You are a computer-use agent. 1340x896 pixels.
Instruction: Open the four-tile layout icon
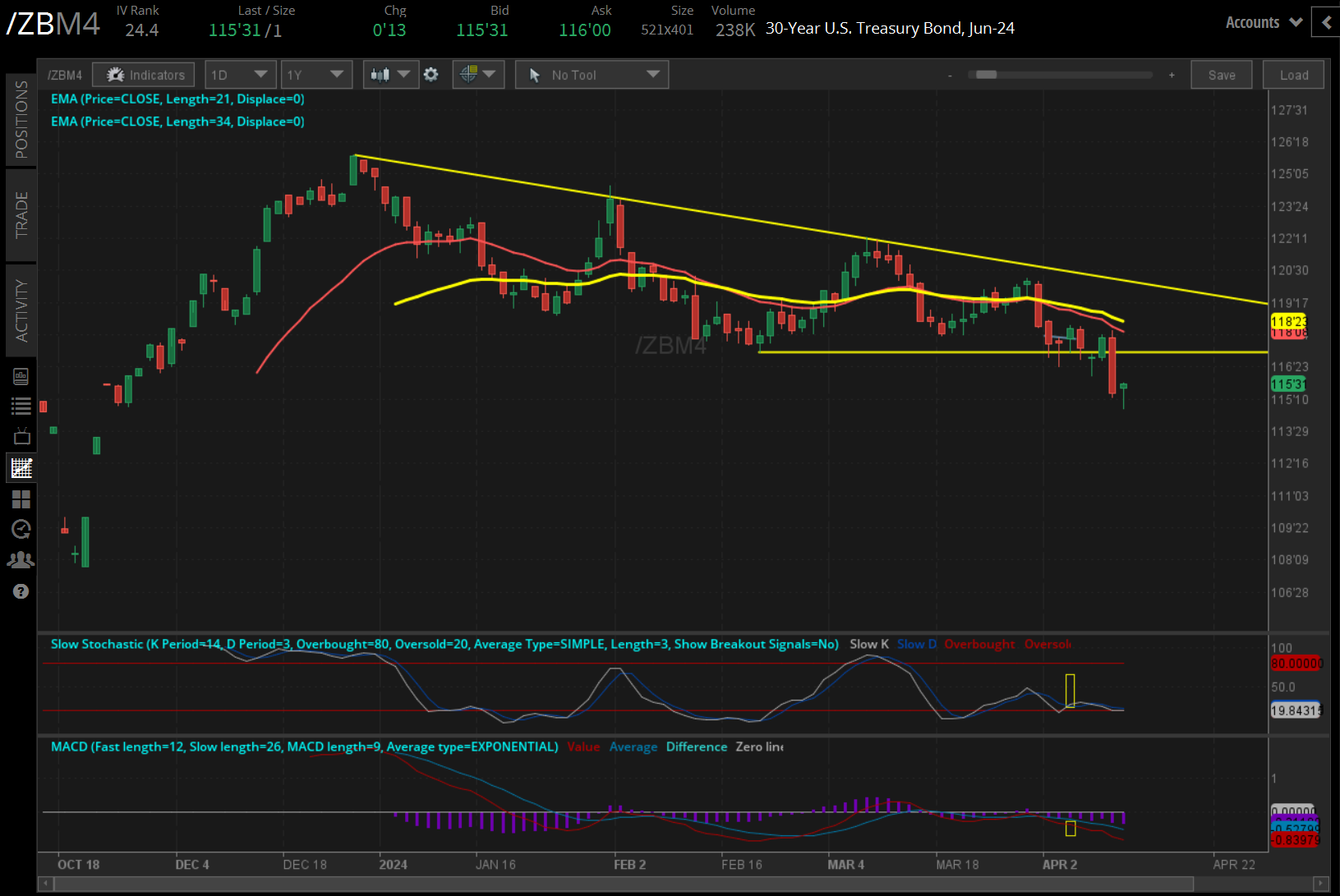click(x=21, y=499)
